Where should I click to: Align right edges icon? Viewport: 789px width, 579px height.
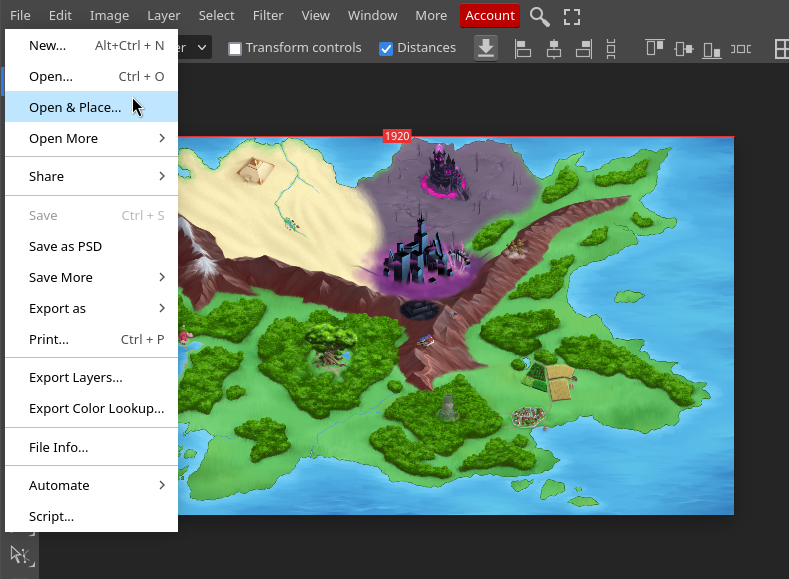[x=584, y=48]
